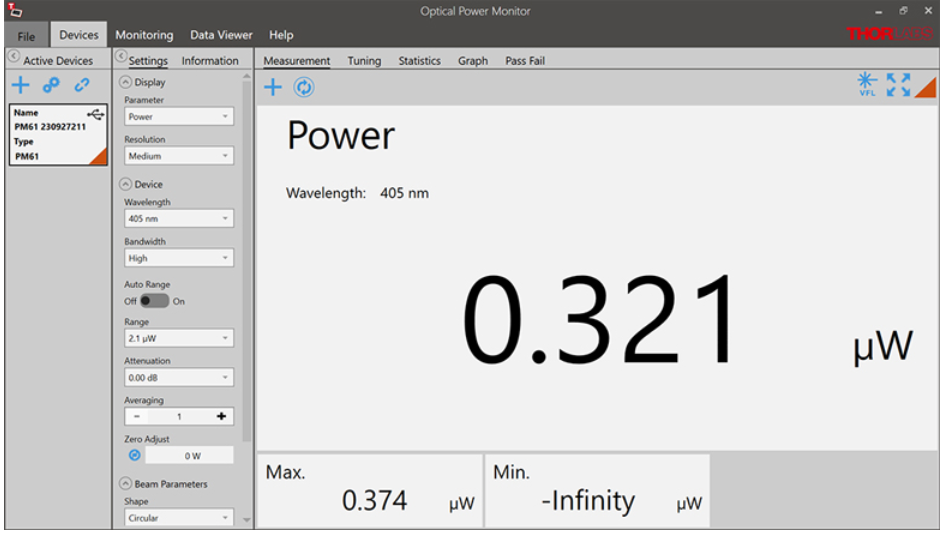Increase Averaging with the plus button
This screenshot has height=534, width=942.
[221, 417]
